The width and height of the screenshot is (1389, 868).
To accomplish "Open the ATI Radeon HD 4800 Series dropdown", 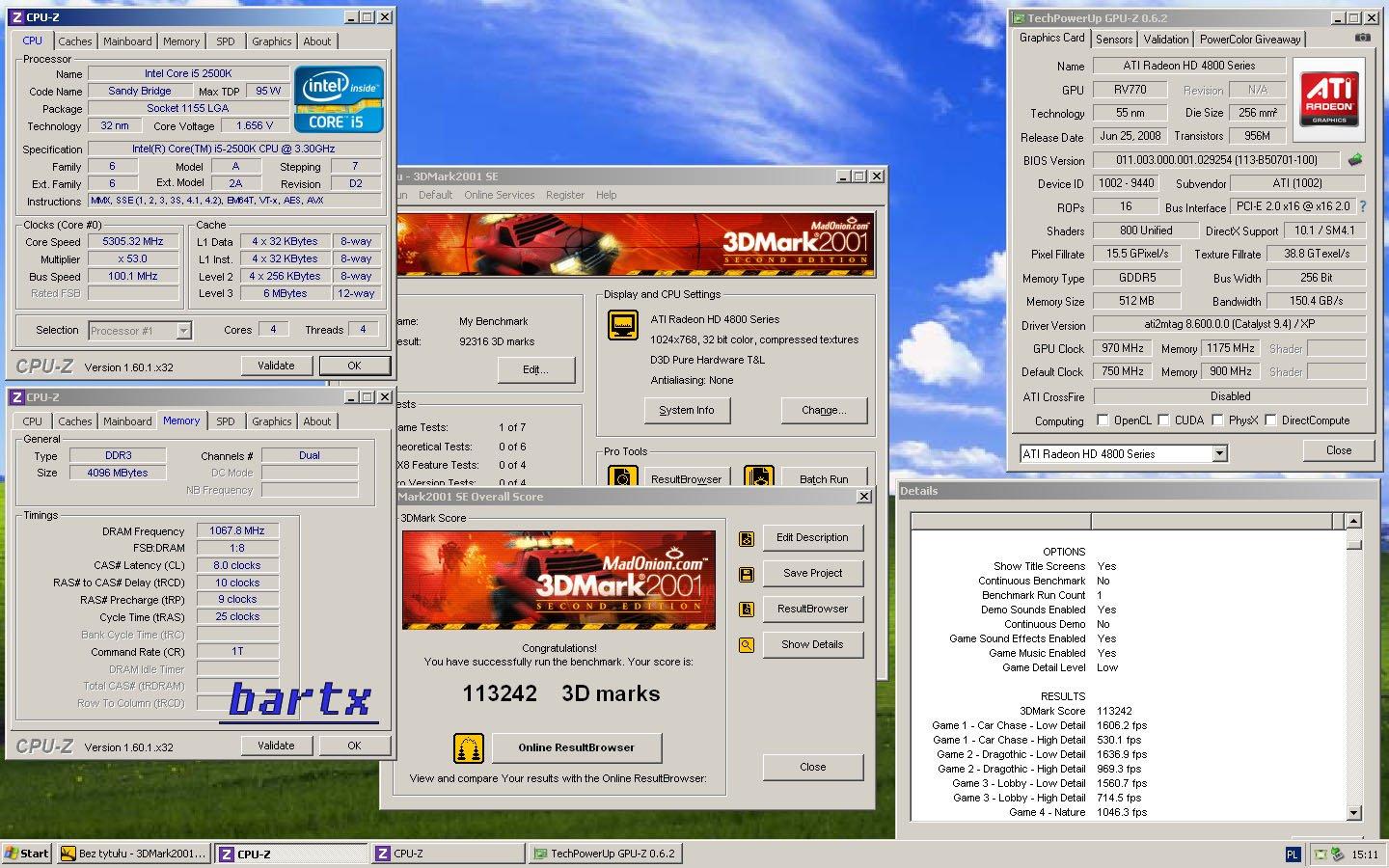I will (1219, 453).
